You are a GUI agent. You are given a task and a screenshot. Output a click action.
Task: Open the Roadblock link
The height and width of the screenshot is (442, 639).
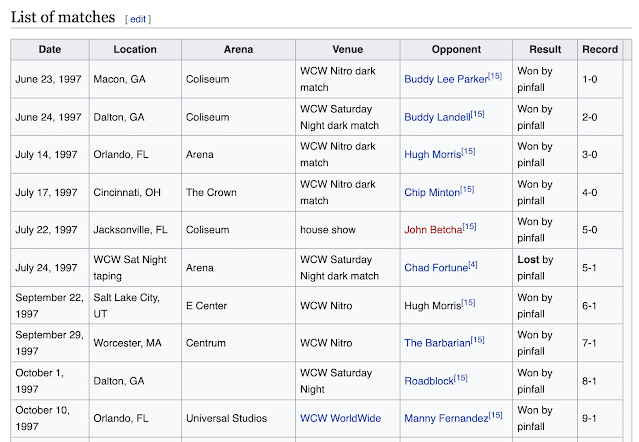tap(429, 381)
